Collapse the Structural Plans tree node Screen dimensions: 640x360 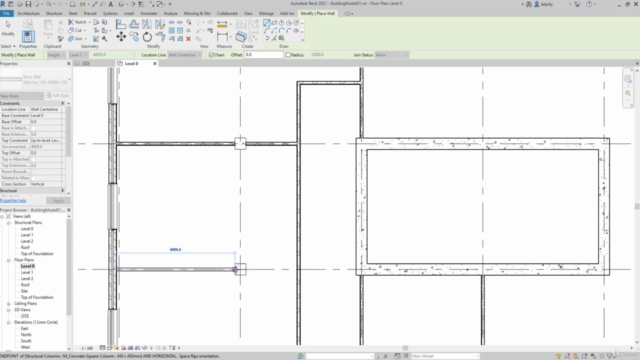click(9, 223)
